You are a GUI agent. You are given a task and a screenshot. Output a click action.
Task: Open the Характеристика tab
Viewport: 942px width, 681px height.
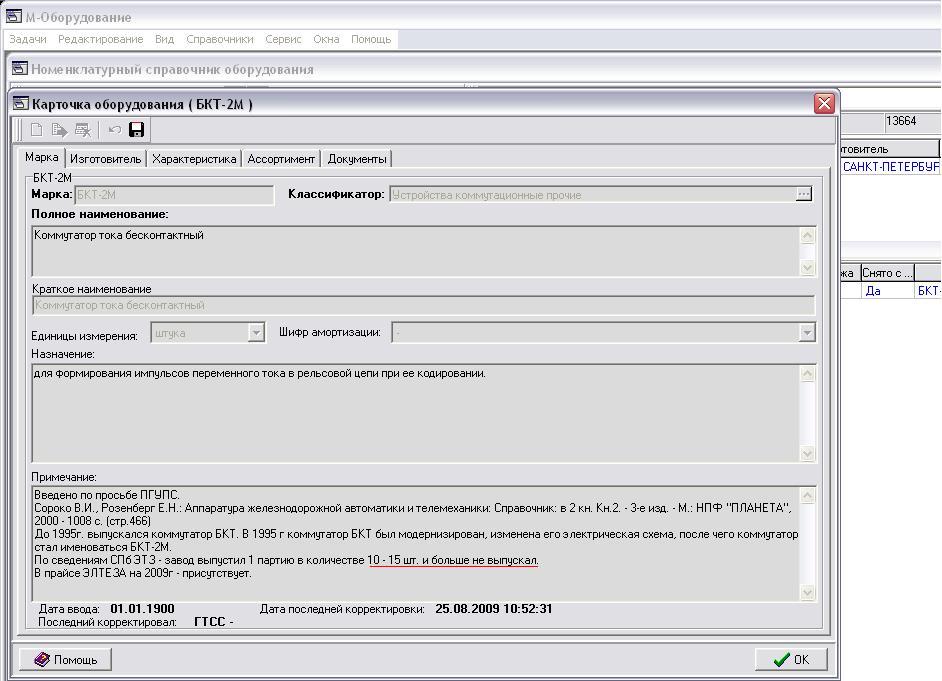click(x=194, y=159)
